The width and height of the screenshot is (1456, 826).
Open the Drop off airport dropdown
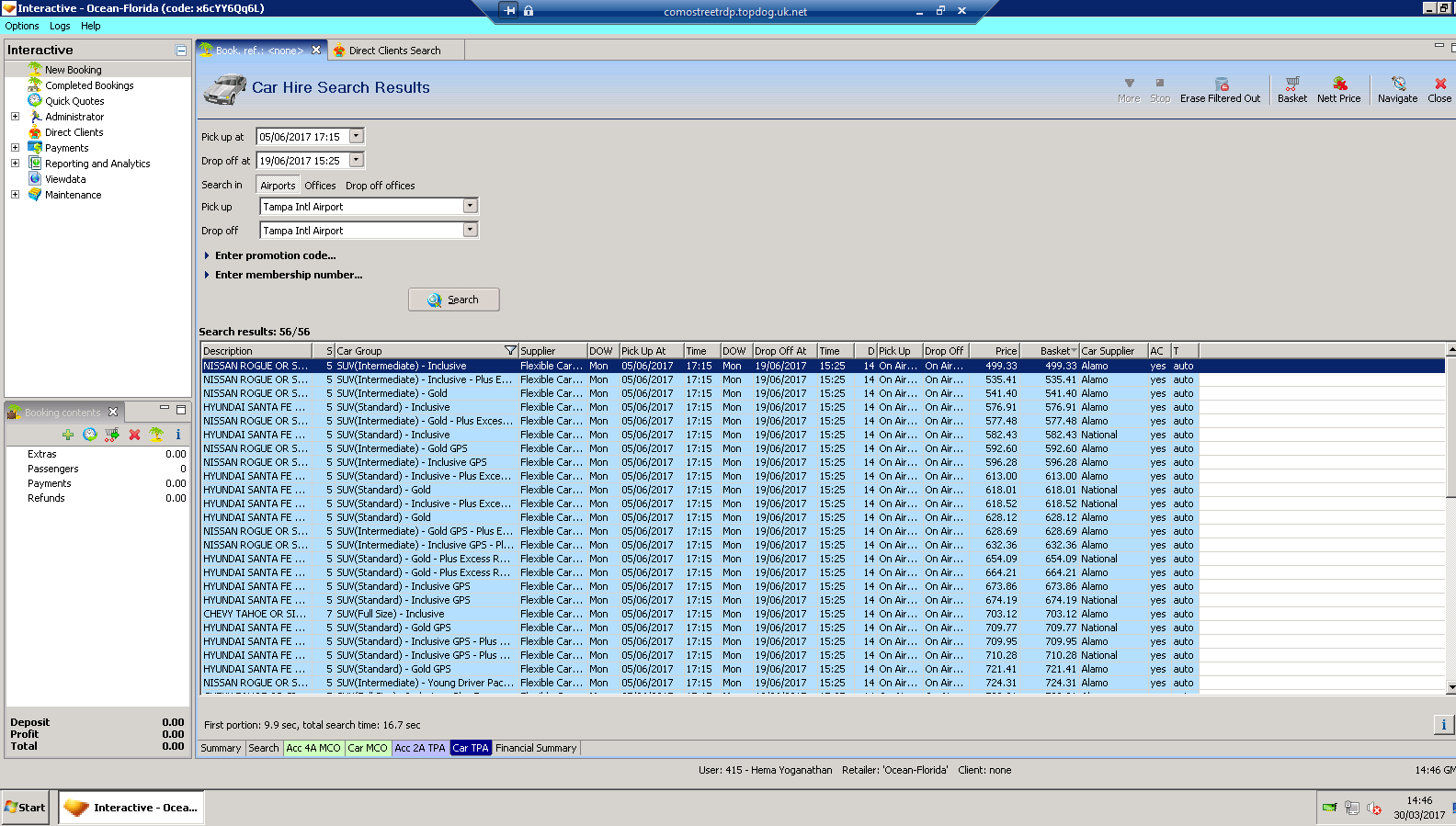pyautogui.click(x=470, y=230)
